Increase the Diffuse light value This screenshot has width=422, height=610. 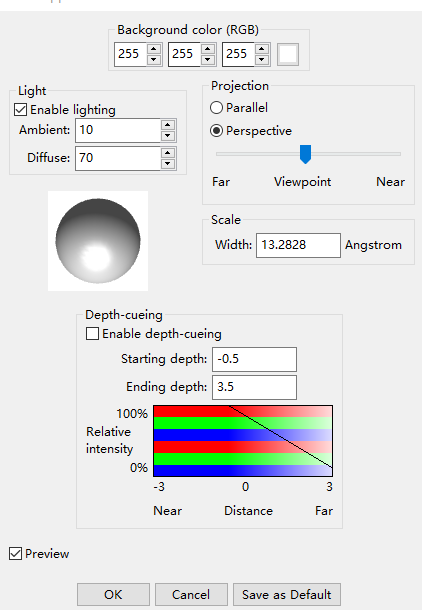[x=168, y=153]
